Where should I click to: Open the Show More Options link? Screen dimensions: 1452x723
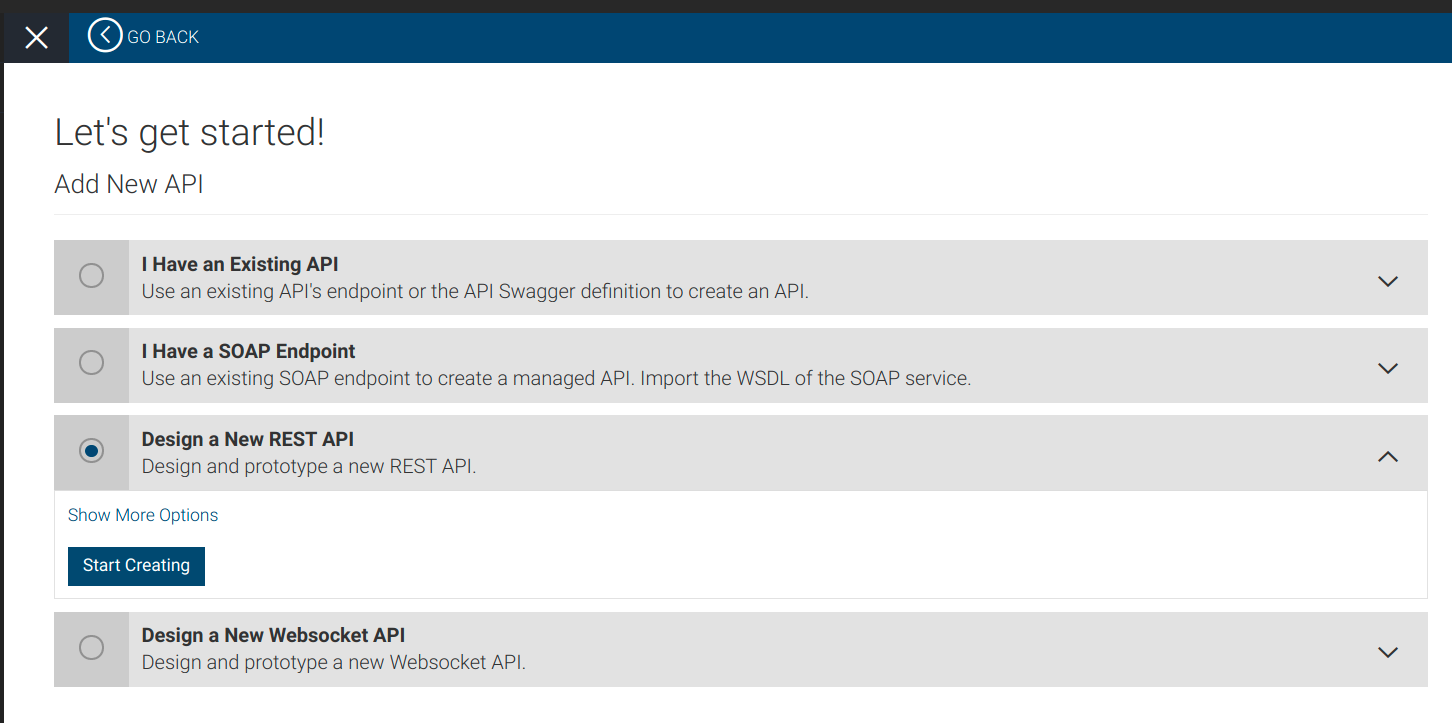tap(142, 514)
